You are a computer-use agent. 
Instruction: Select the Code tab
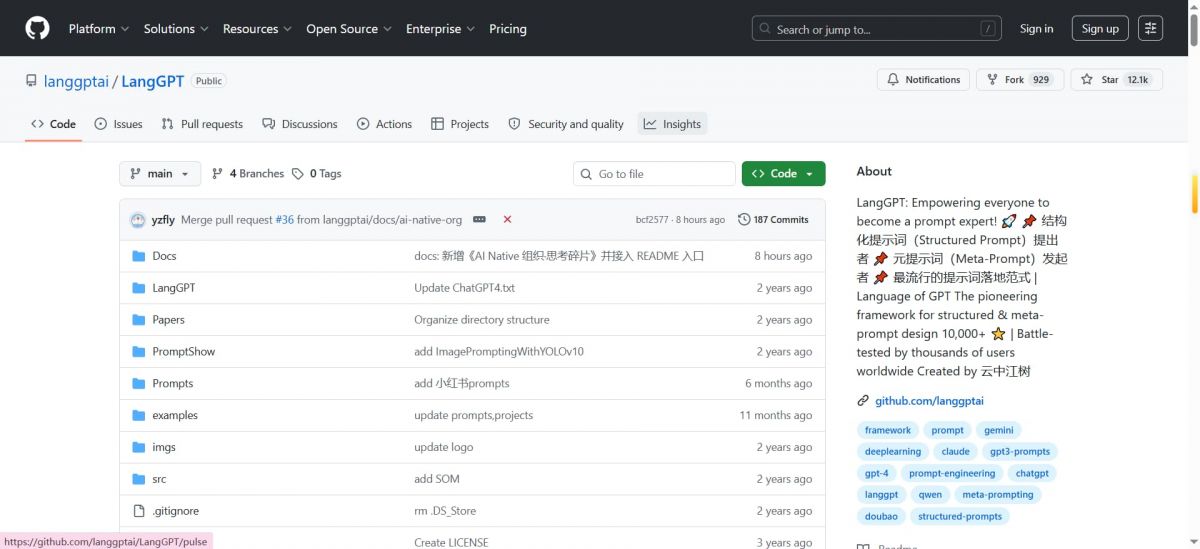coord(54,124)
